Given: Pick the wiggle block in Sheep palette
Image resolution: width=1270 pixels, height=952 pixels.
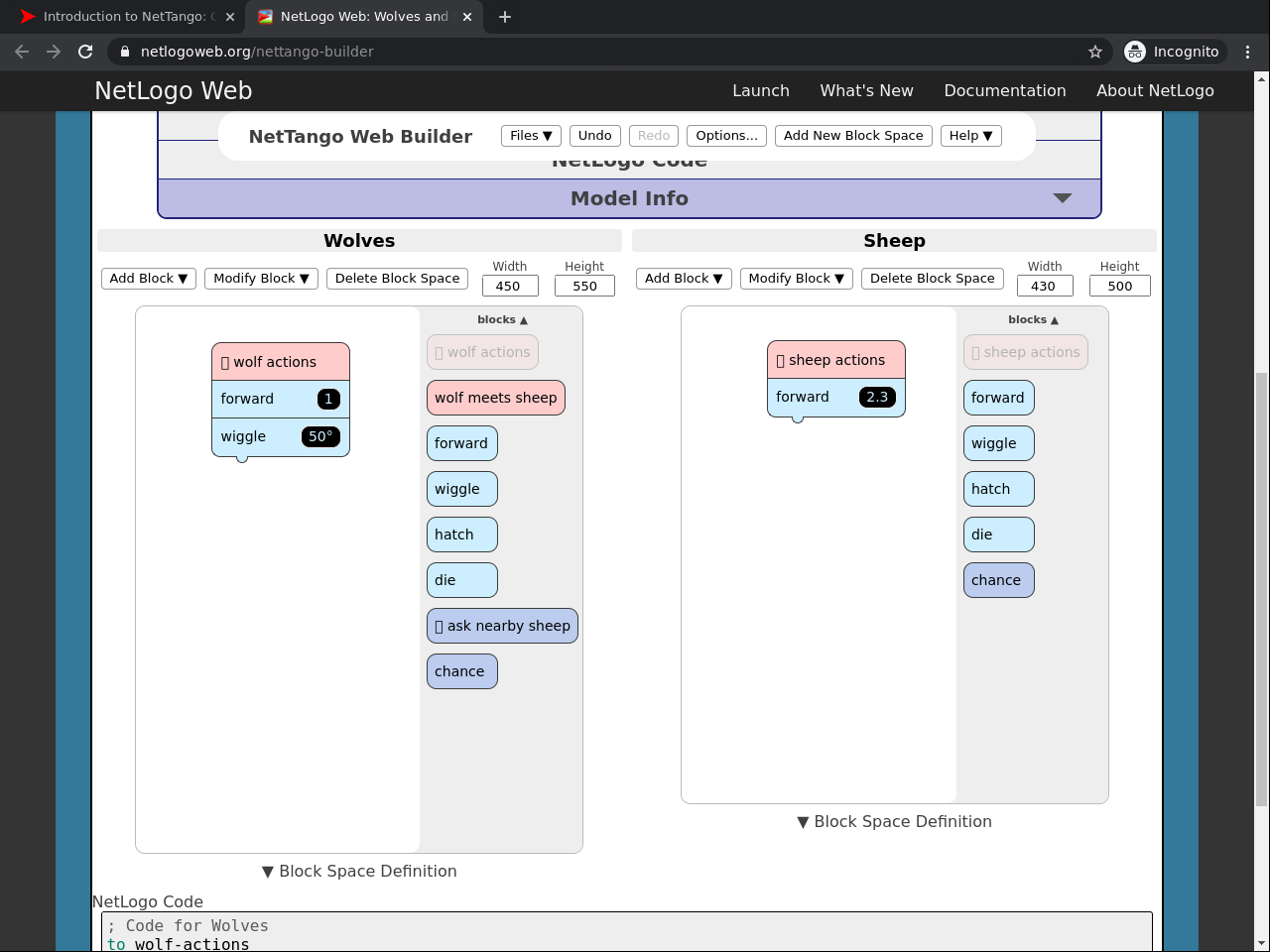Looking at the screenshot, I should click(x=999, y=443).
